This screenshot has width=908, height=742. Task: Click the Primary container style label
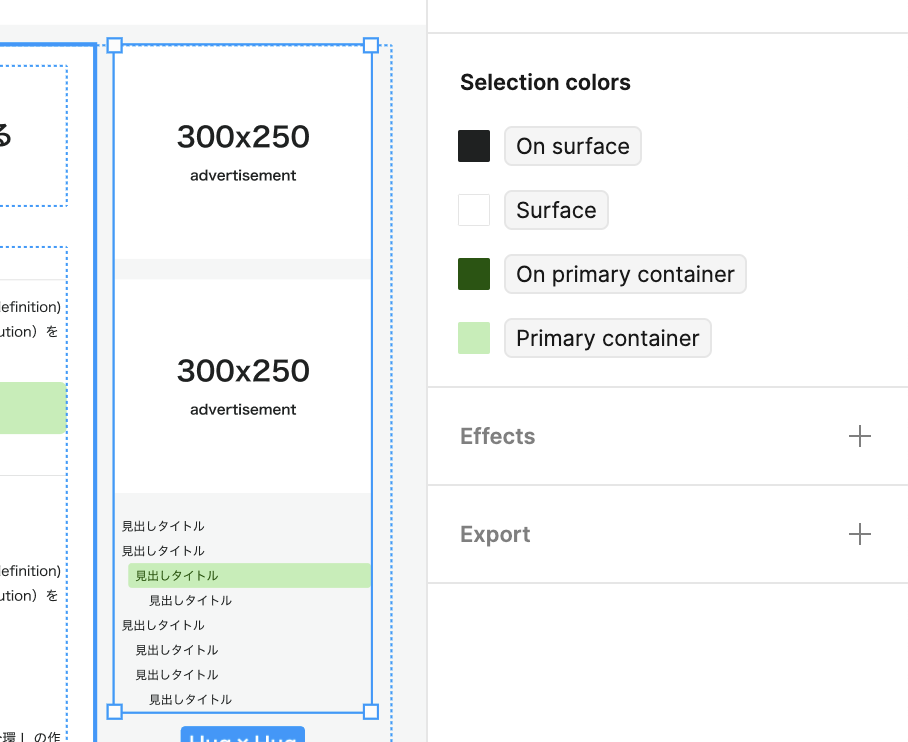607,338
